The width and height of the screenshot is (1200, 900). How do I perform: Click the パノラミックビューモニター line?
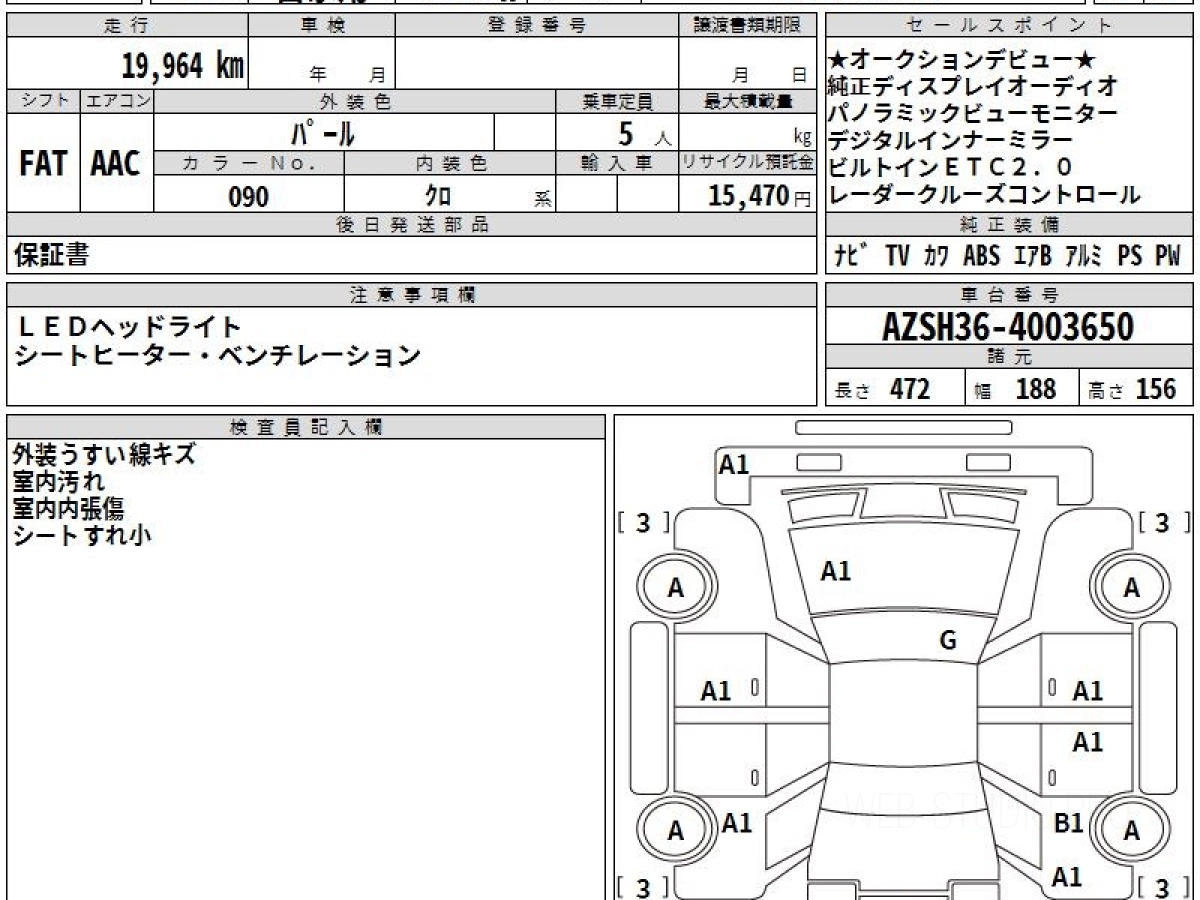(973, 115)
